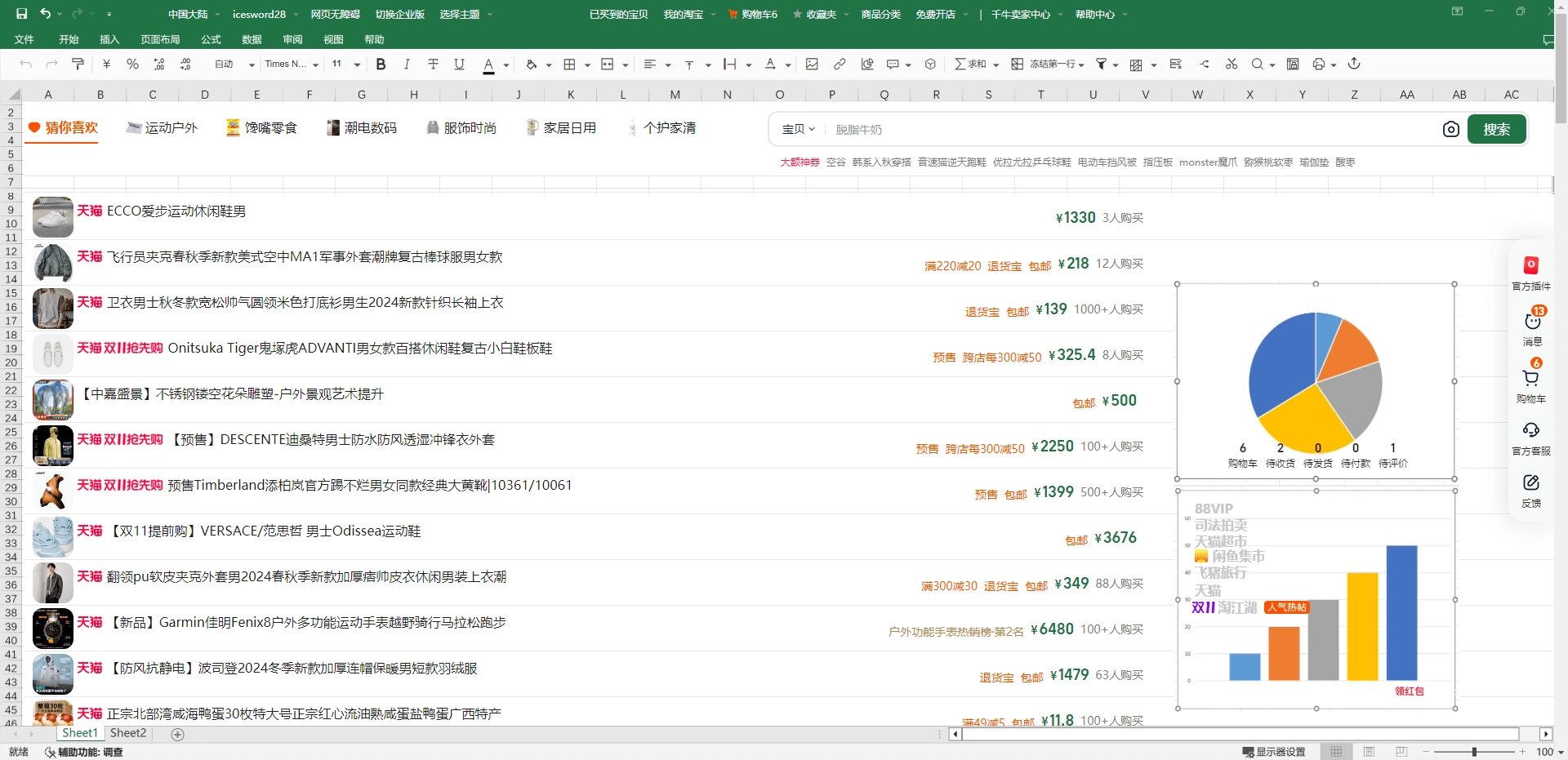Open the 页面布局 menu
Screen dimensions: 1568x760
click(160, 39)
